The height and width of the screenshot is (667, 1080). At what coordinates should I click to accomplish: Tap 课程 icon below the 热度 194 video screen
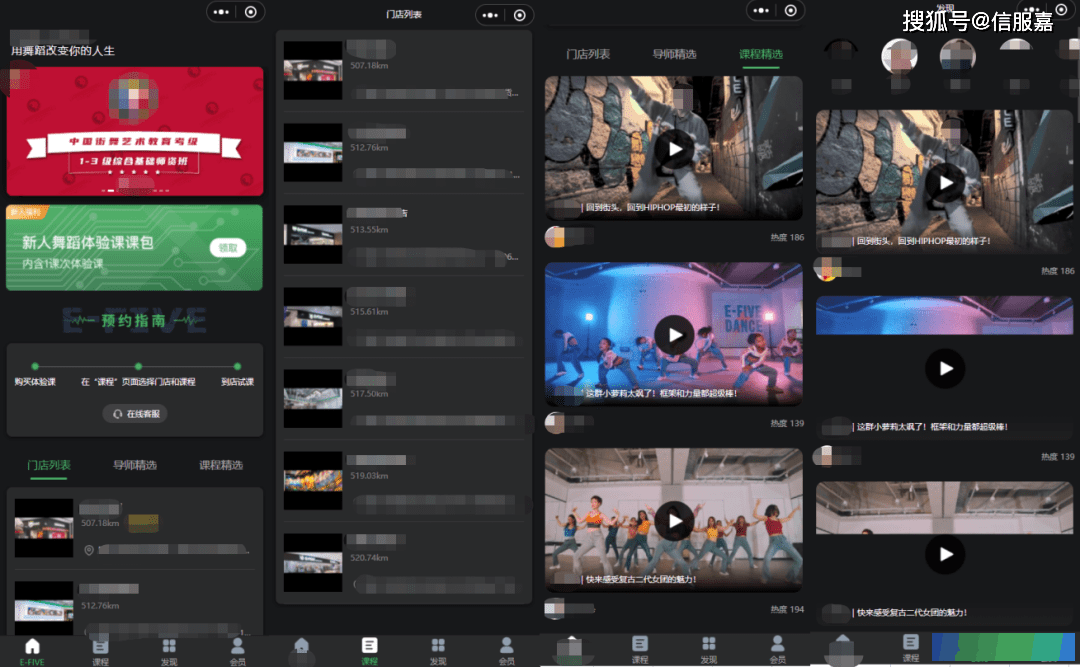(x=640, y=649)
